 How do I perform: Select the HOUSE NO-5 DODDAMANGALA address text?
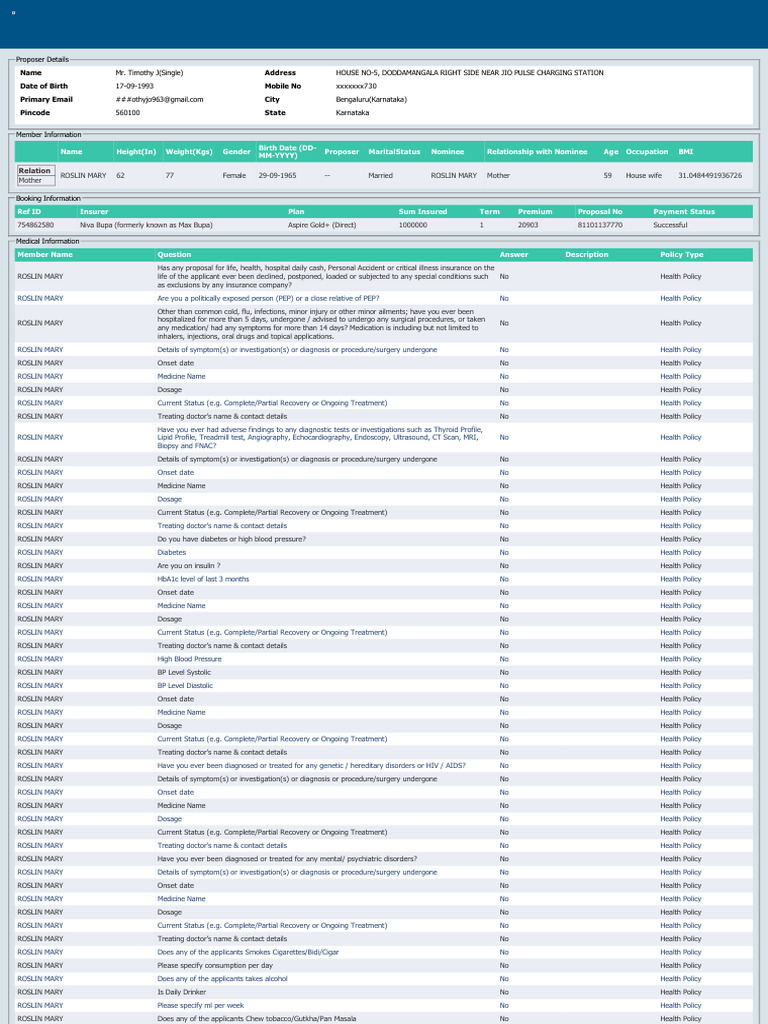click(x=470, y=72)
